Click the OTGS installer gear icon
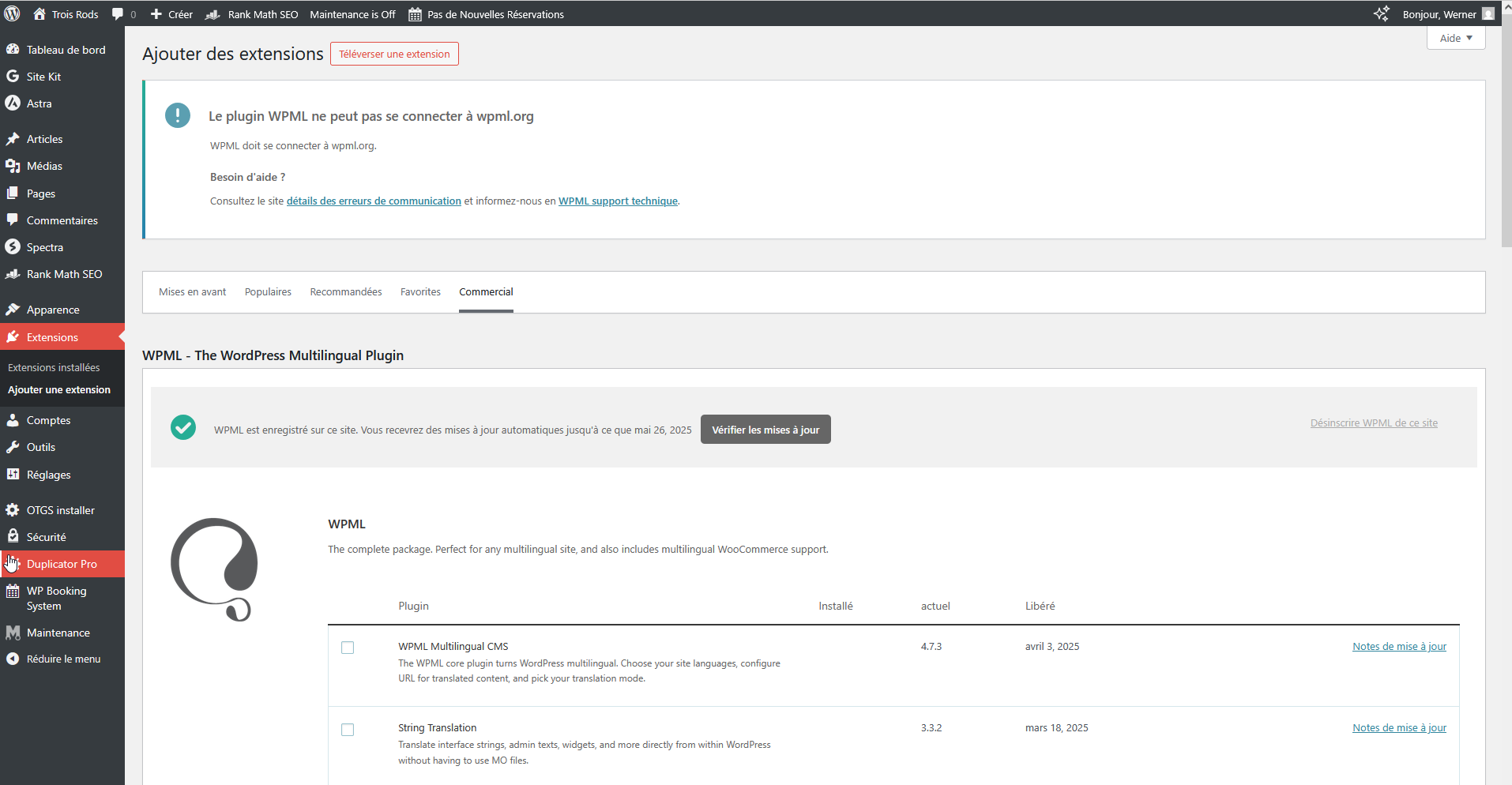1512x785 pixels. pyautogui.click(x=13, y=509)
